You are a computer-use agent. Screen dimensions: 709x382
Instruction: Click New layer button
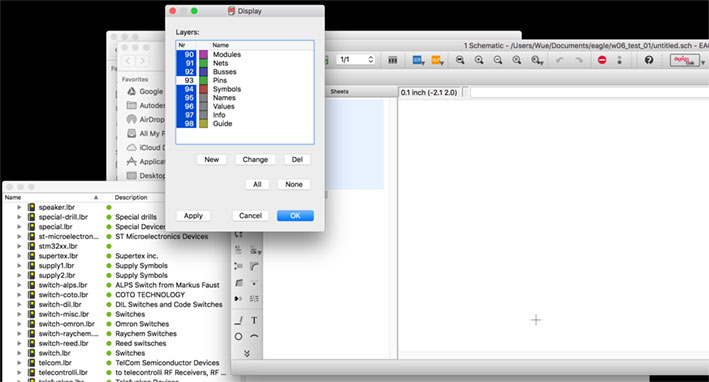[x=212, y=160]
